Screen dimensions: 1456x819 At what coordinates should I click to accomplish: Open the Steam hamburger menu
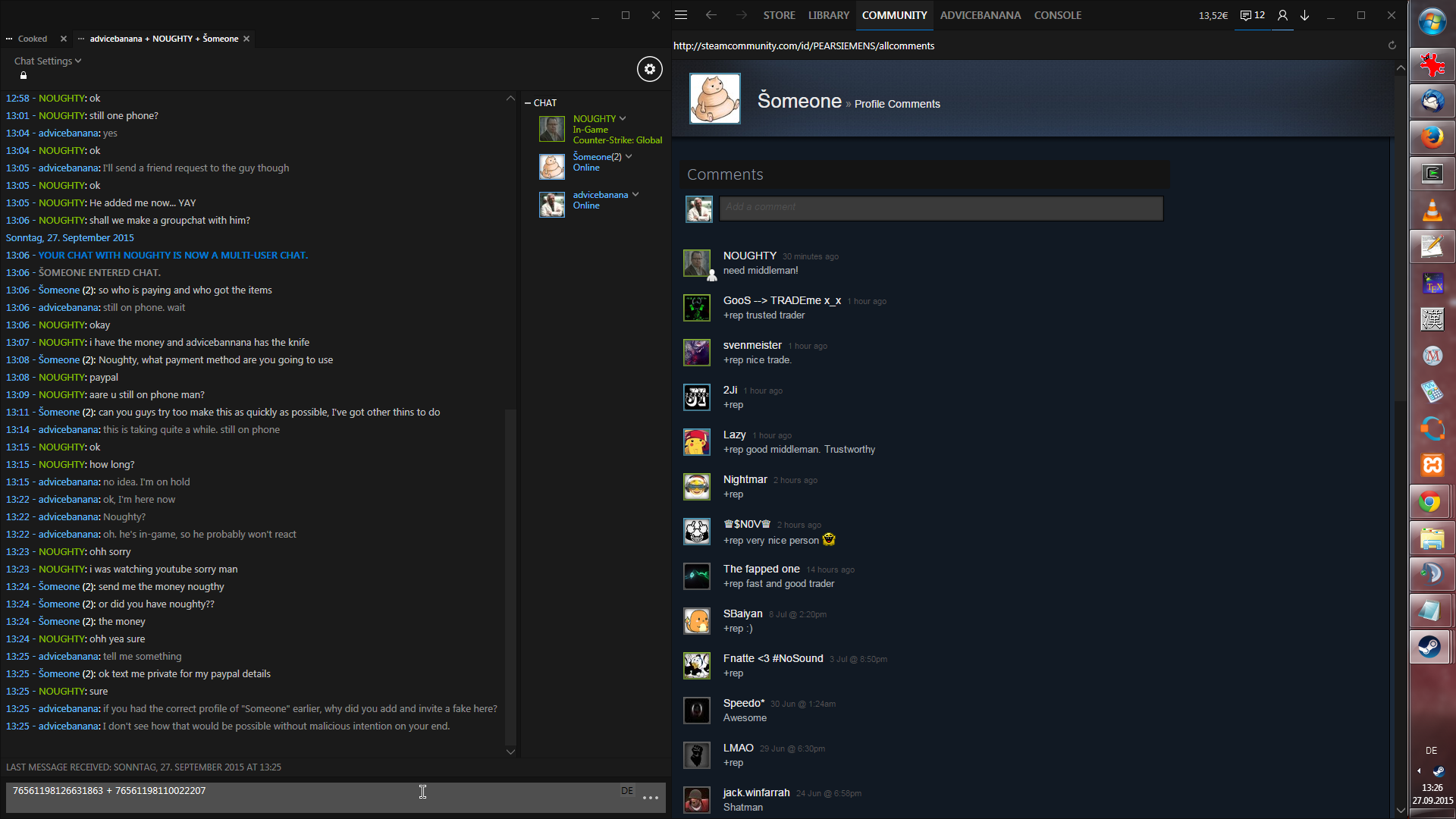click(681, 15)
